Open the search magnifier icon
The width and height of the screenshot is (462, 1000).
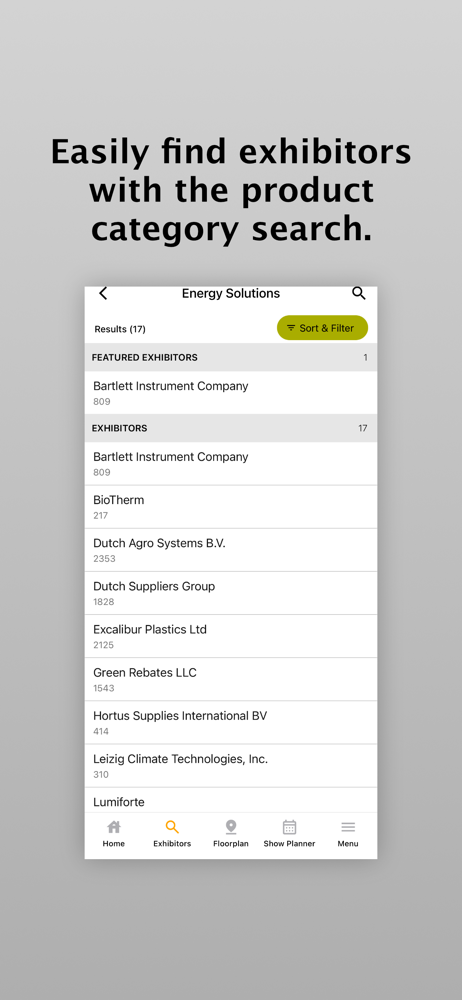pos(359,293)
